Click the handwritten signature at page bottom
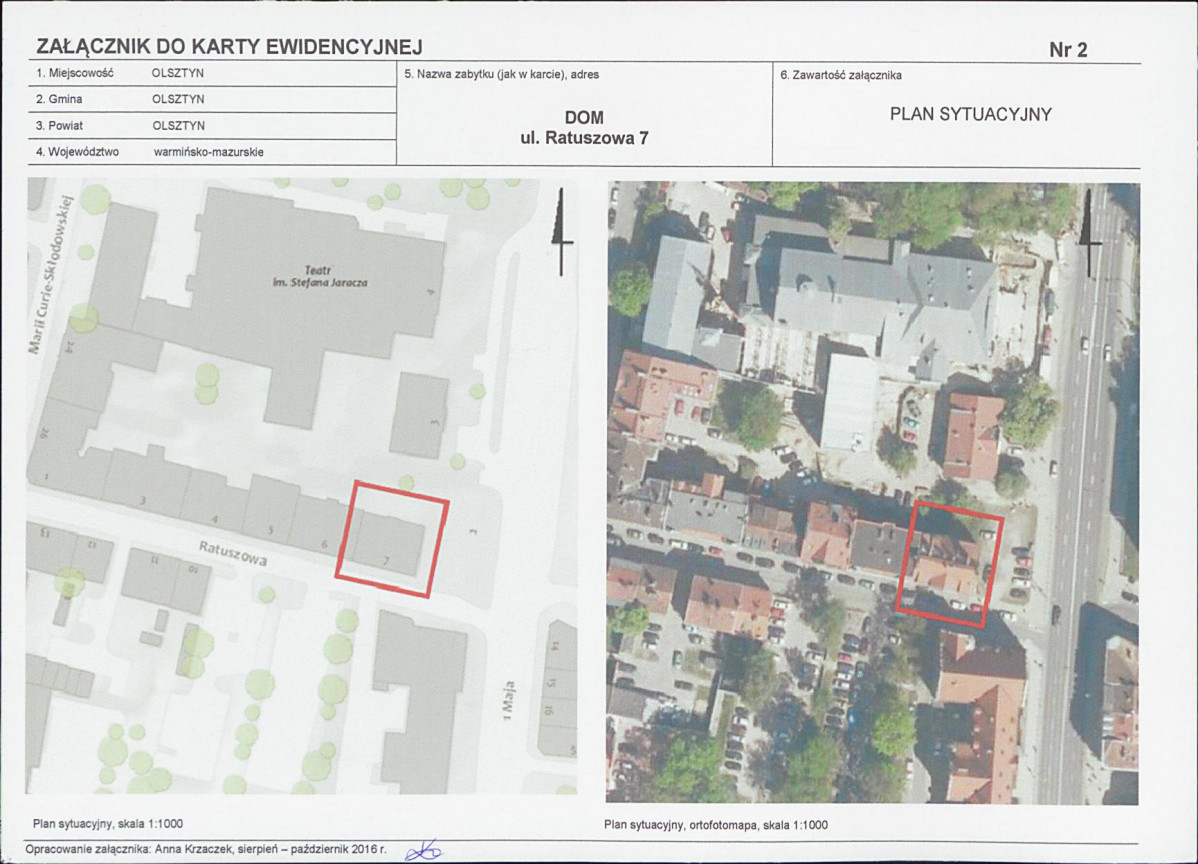This screenshot has width=1198, height=864. [423, 850]
